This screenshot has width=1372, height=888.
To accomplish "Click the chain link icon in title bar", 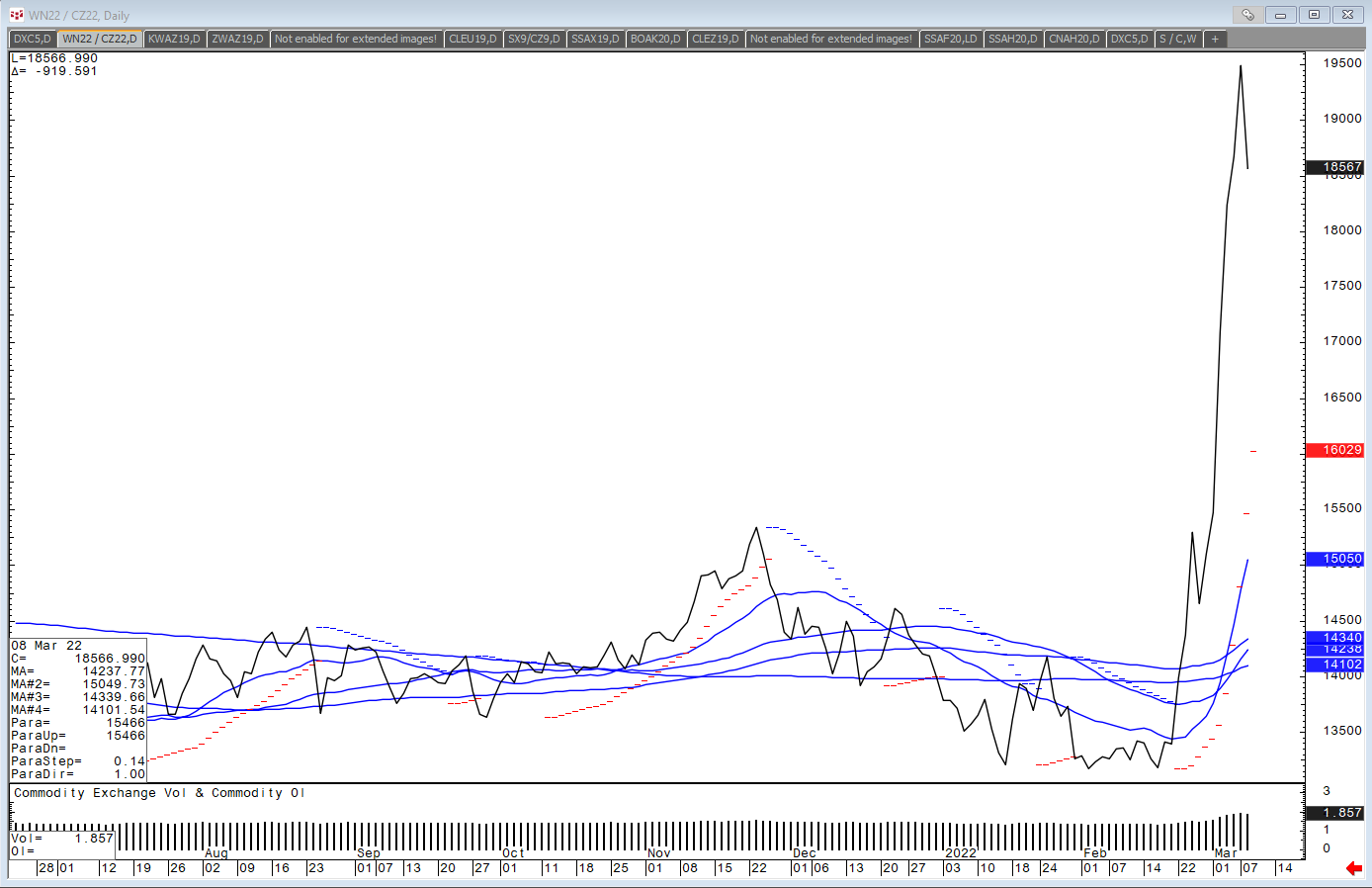I will [x=1247, y=15].
